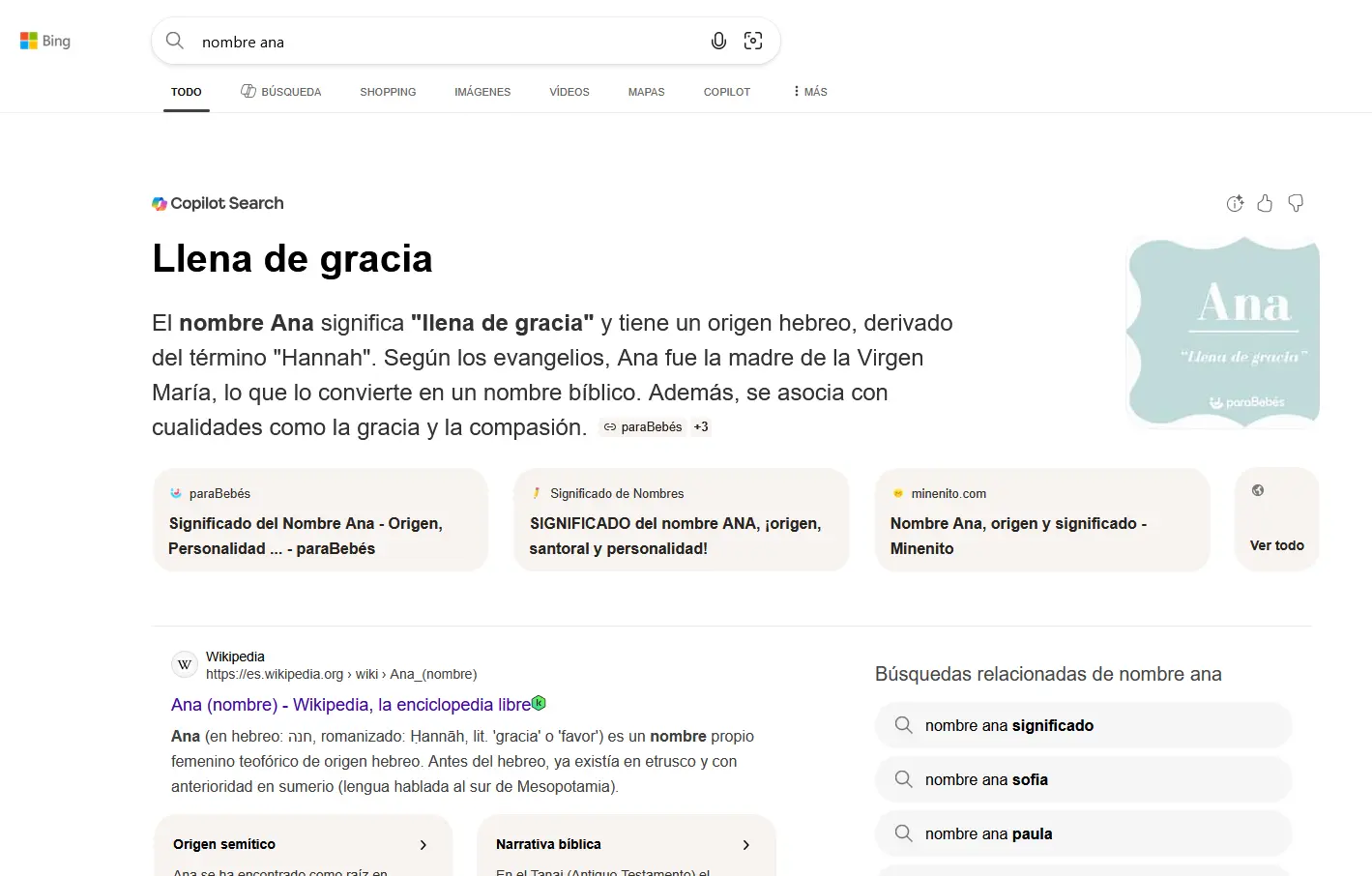The image size is (1372, 876).
Task: Activate voice search with the microphone icon
Action: coord(718,41)
